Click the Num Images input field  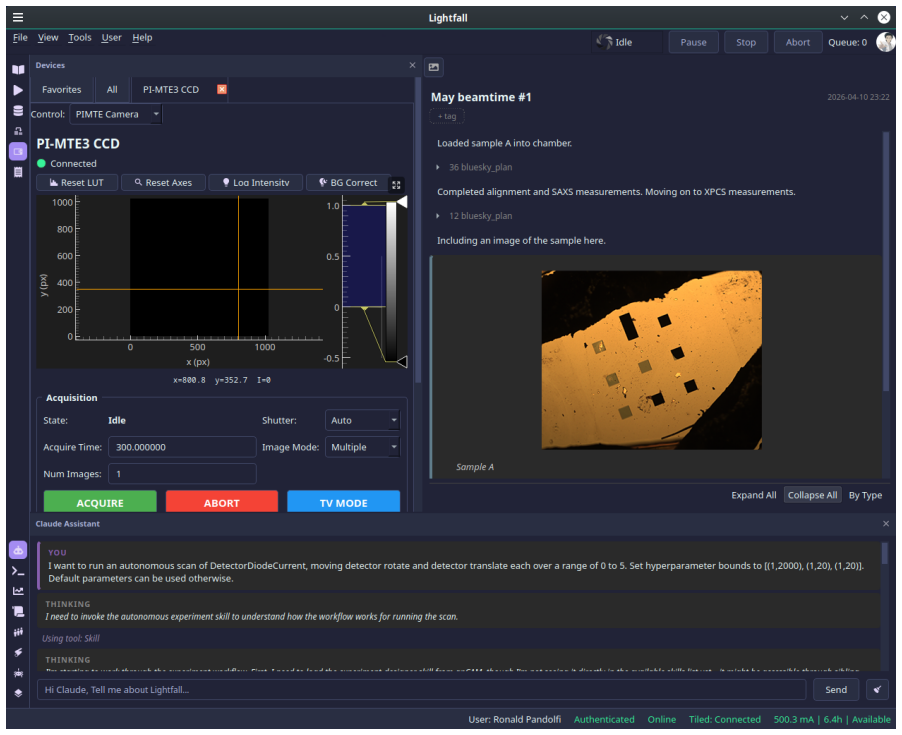click(182, 474)
